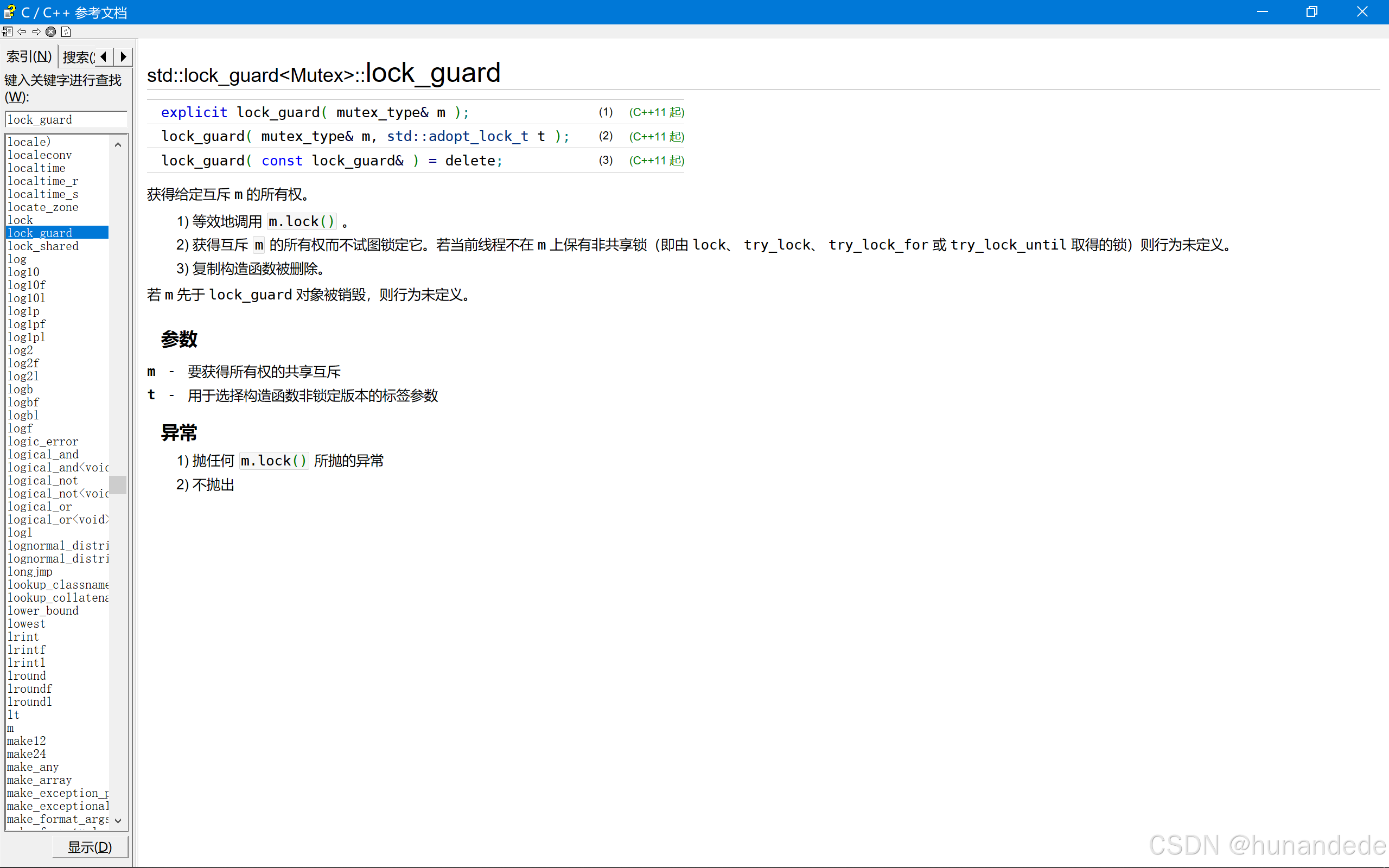This screenshot has width=1389, height=868.
Task: Select 'lroundl' in the index list
Action: [x=30, y=702]
